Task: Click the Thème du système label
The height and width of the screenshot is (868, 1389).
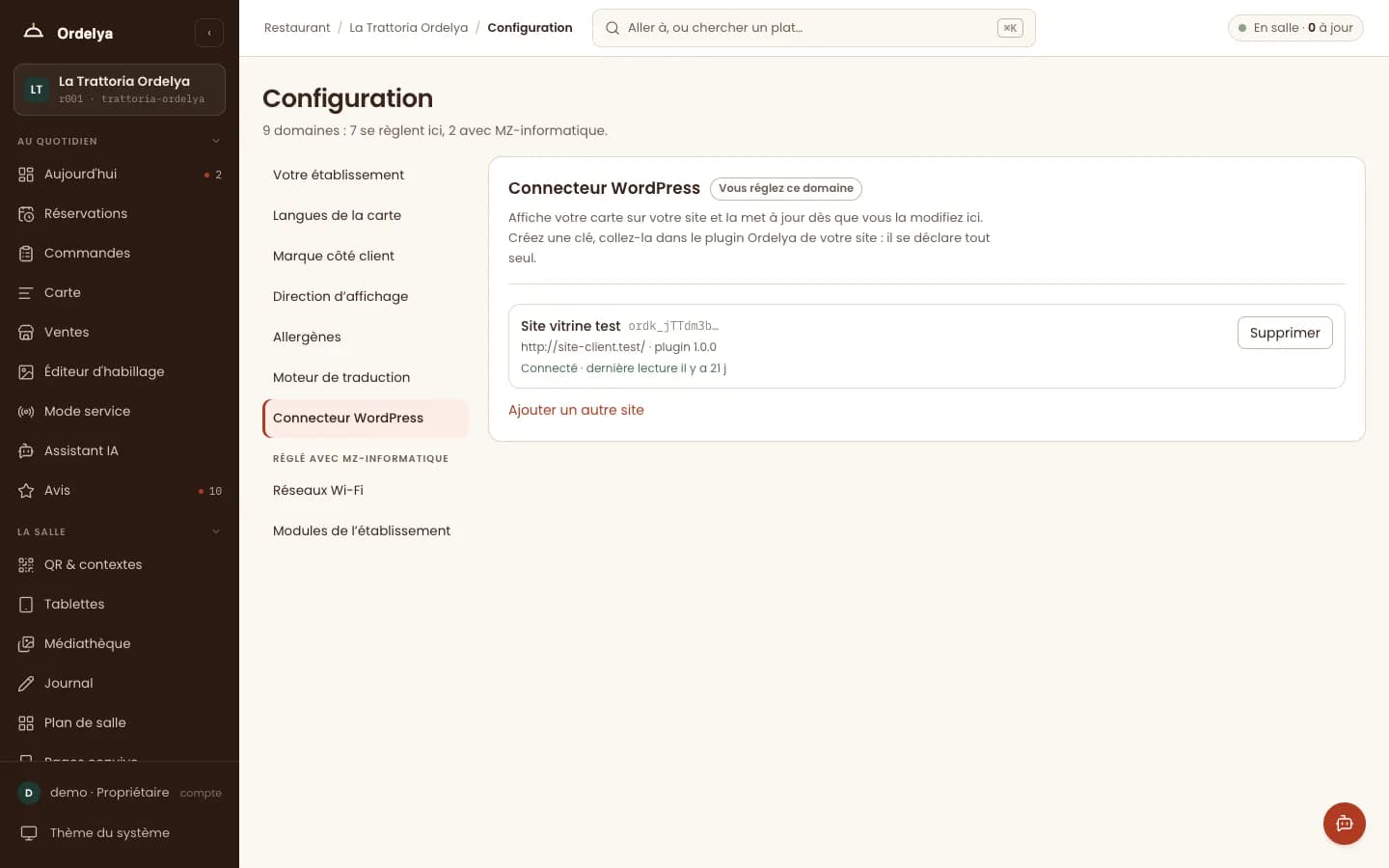Action: pos(110,833)
